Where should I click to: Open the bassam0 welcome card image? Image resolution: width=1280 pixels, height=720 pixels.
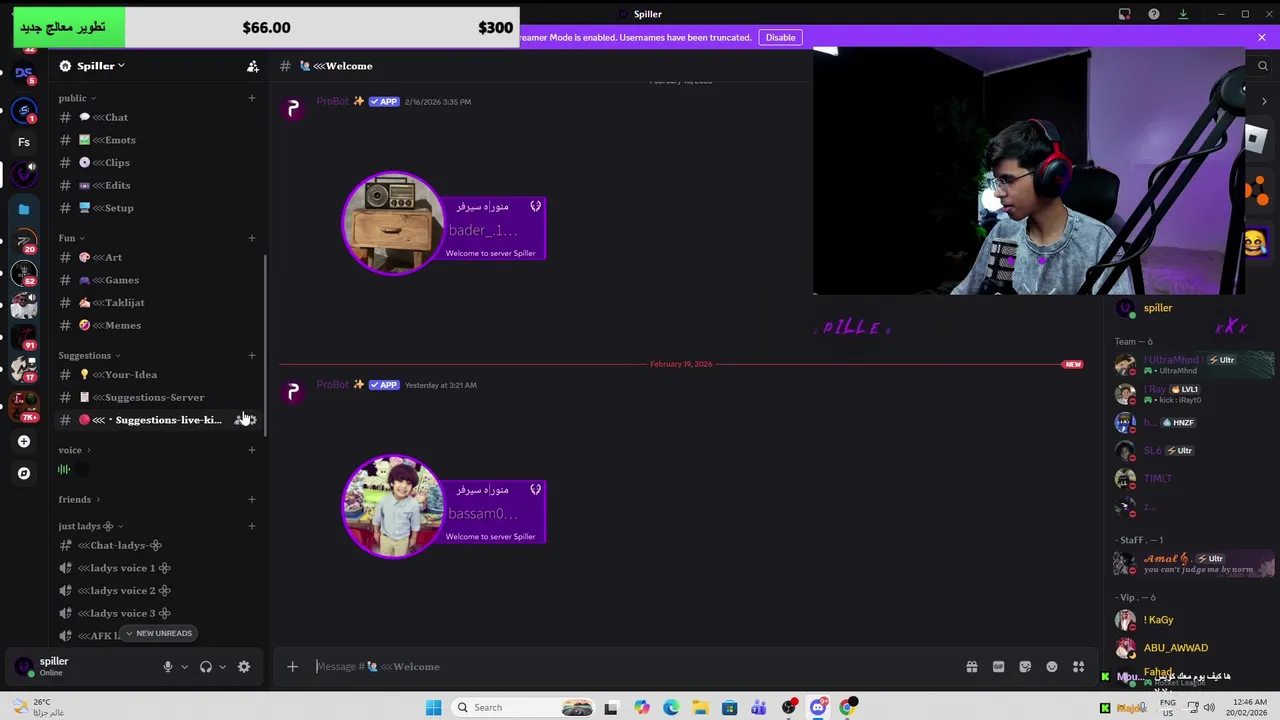(x=445, y=506)
